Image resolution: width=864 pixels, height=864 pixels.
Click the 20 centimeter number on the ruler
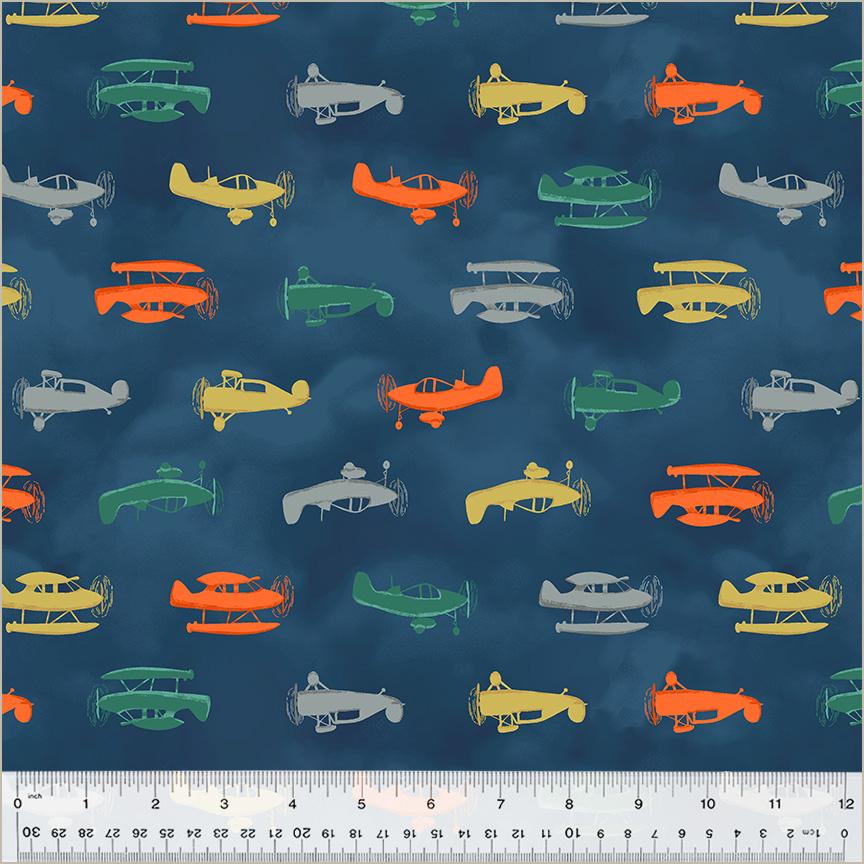(302, 832)
